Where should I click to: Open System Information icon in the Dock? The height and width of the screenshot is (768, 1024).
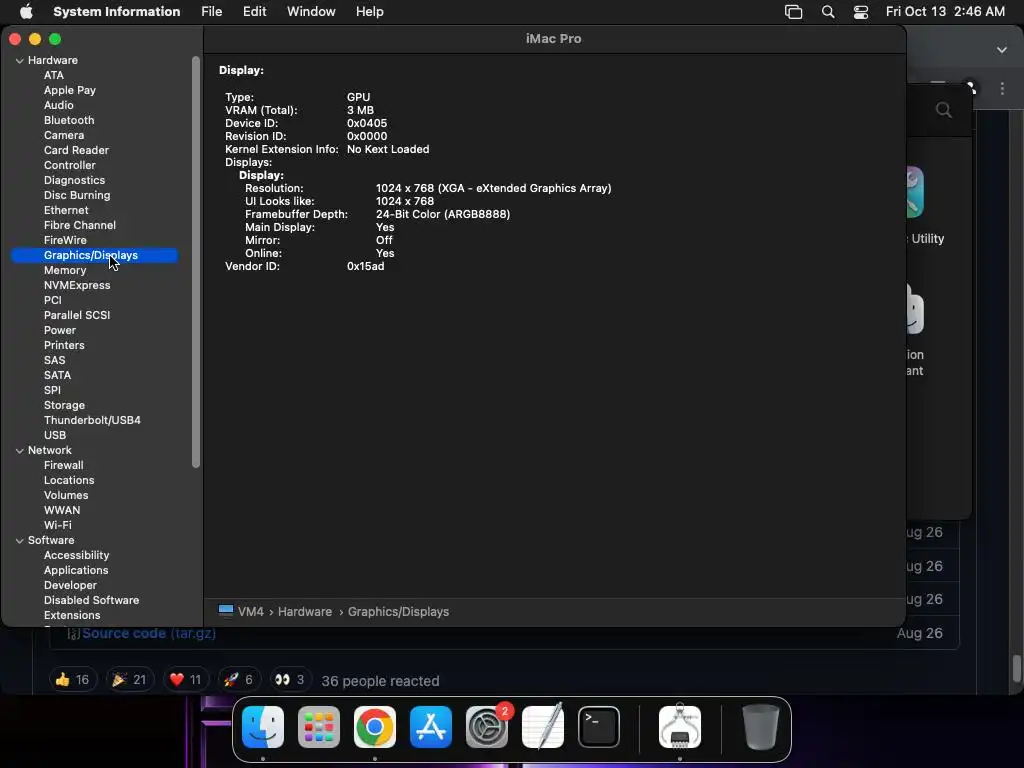tap(680, 727)
